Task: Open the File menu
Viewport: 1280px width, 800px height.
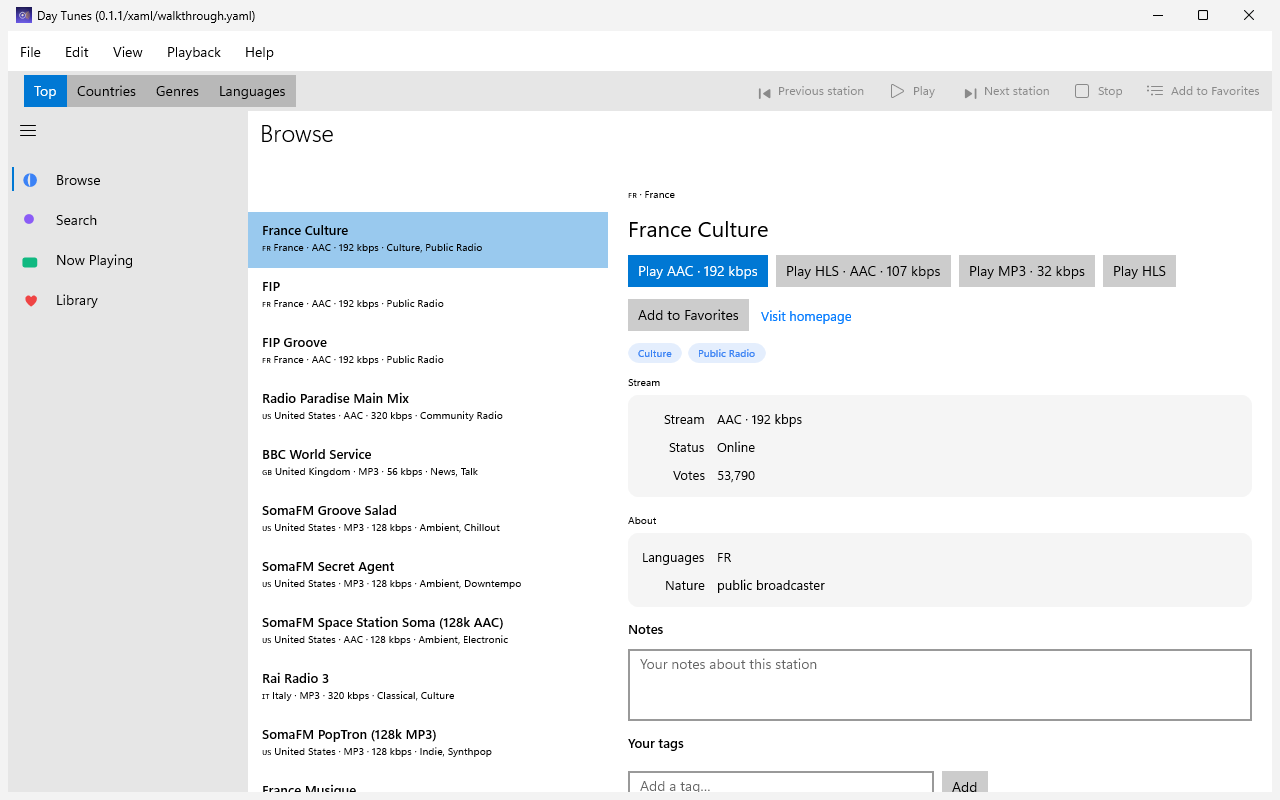Action: [x=30, y=52]
